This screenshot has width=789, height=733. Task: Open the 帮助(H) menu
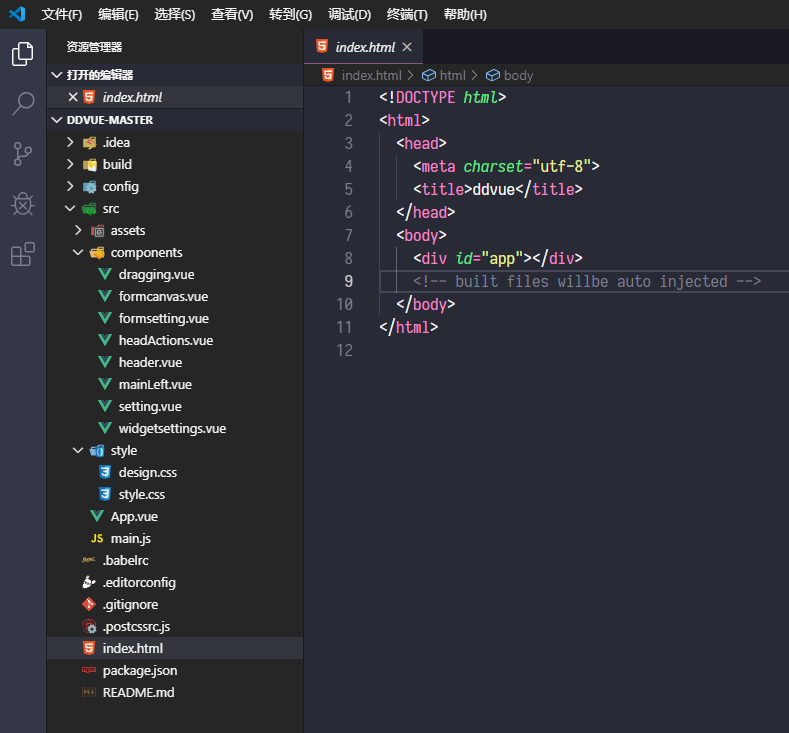[465, 15]
